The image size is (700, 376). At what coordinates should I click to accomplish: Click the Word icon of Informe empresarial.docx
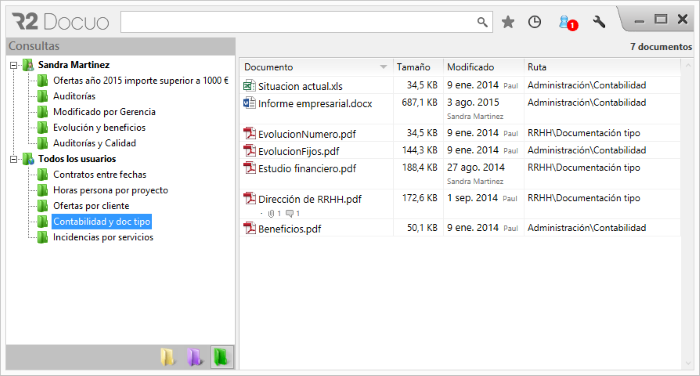pyautogui.click(x=249, y=103)
